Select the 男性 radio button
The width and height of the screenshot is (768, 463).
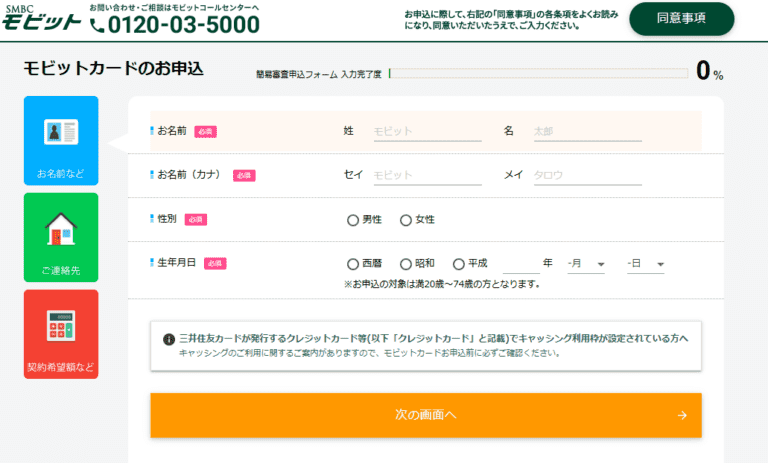click(x=353, y=220)
